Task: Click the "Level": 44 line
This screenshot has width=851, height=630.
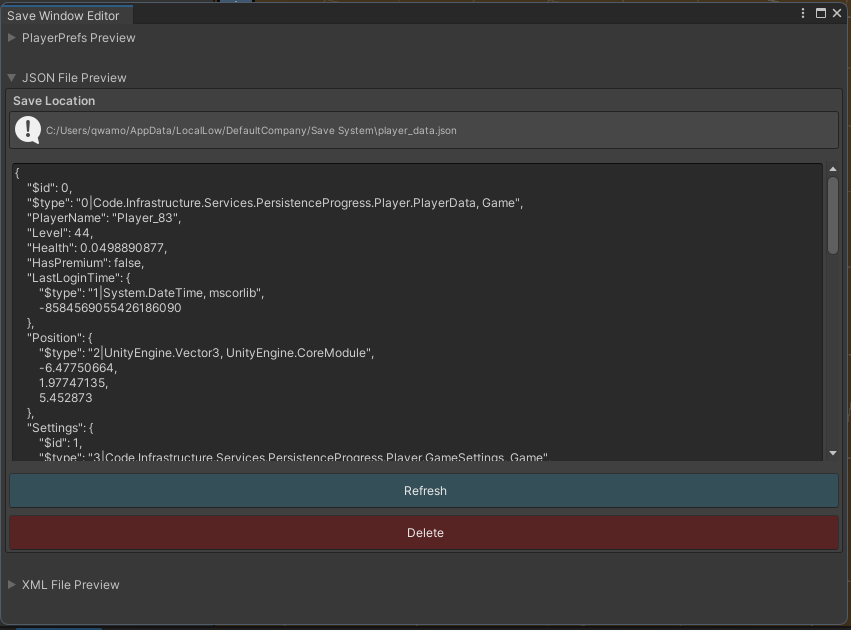Action: [60, 233]
